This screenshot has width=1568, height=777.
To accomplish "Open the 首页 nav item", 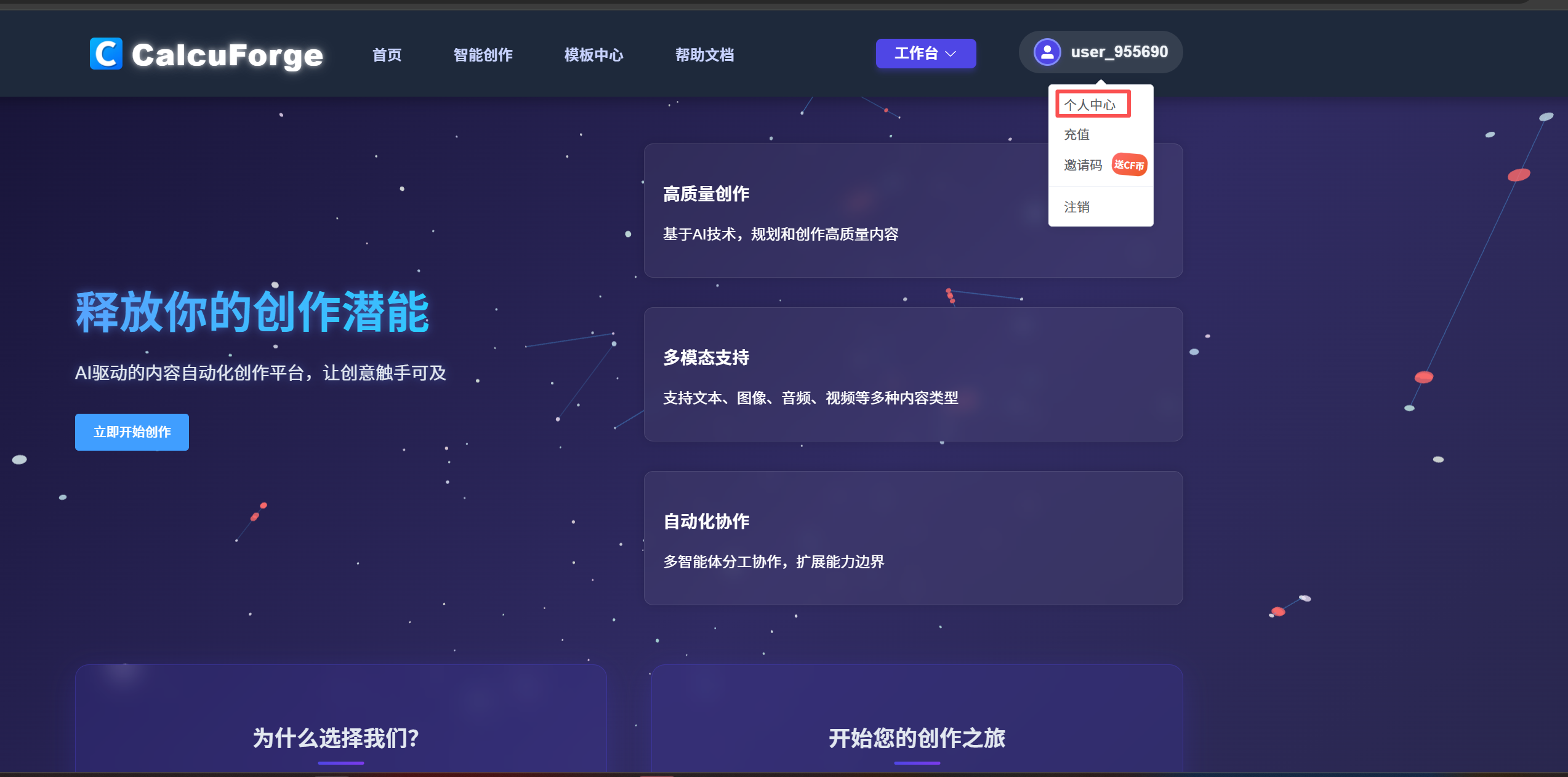I will point(387,55).
